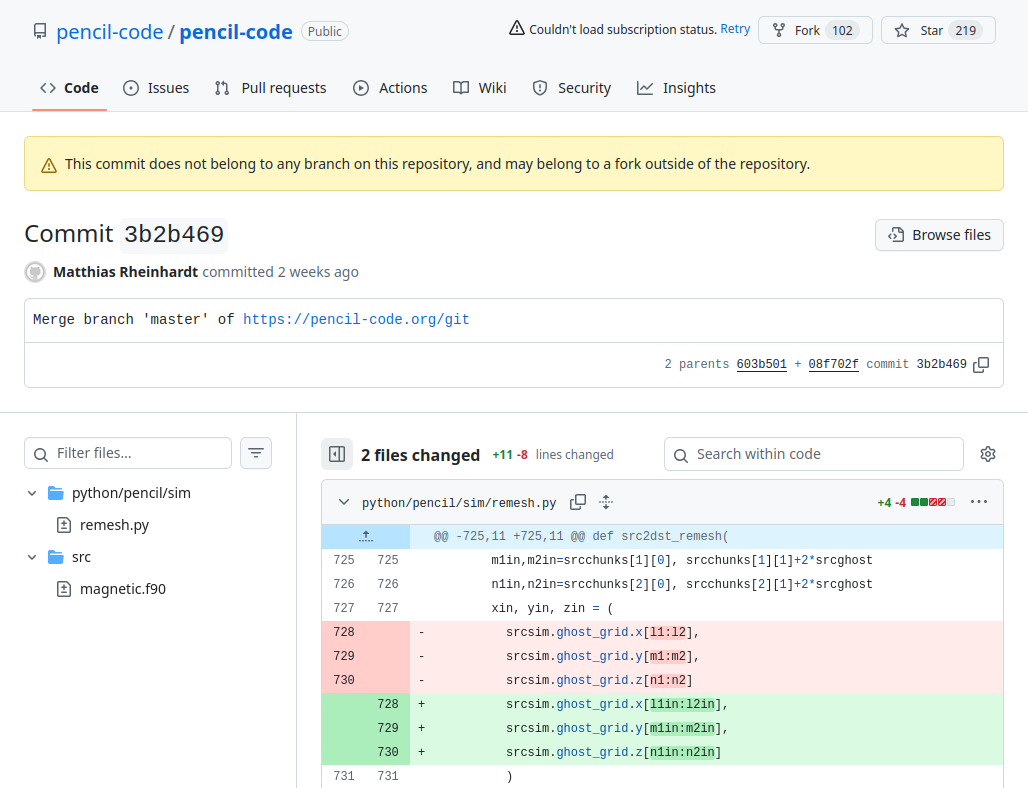Expand all diff lines in remesh.py
The height and width of the screenshot is (788, 1028).
(x=606, y=502)
